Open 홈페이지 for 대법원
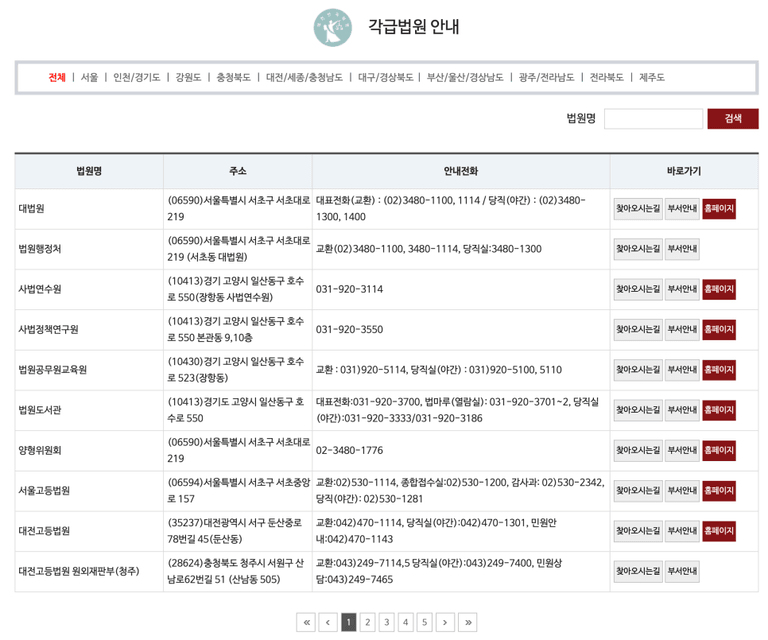Screen dimensions: 768x640 tap(719, 209)
